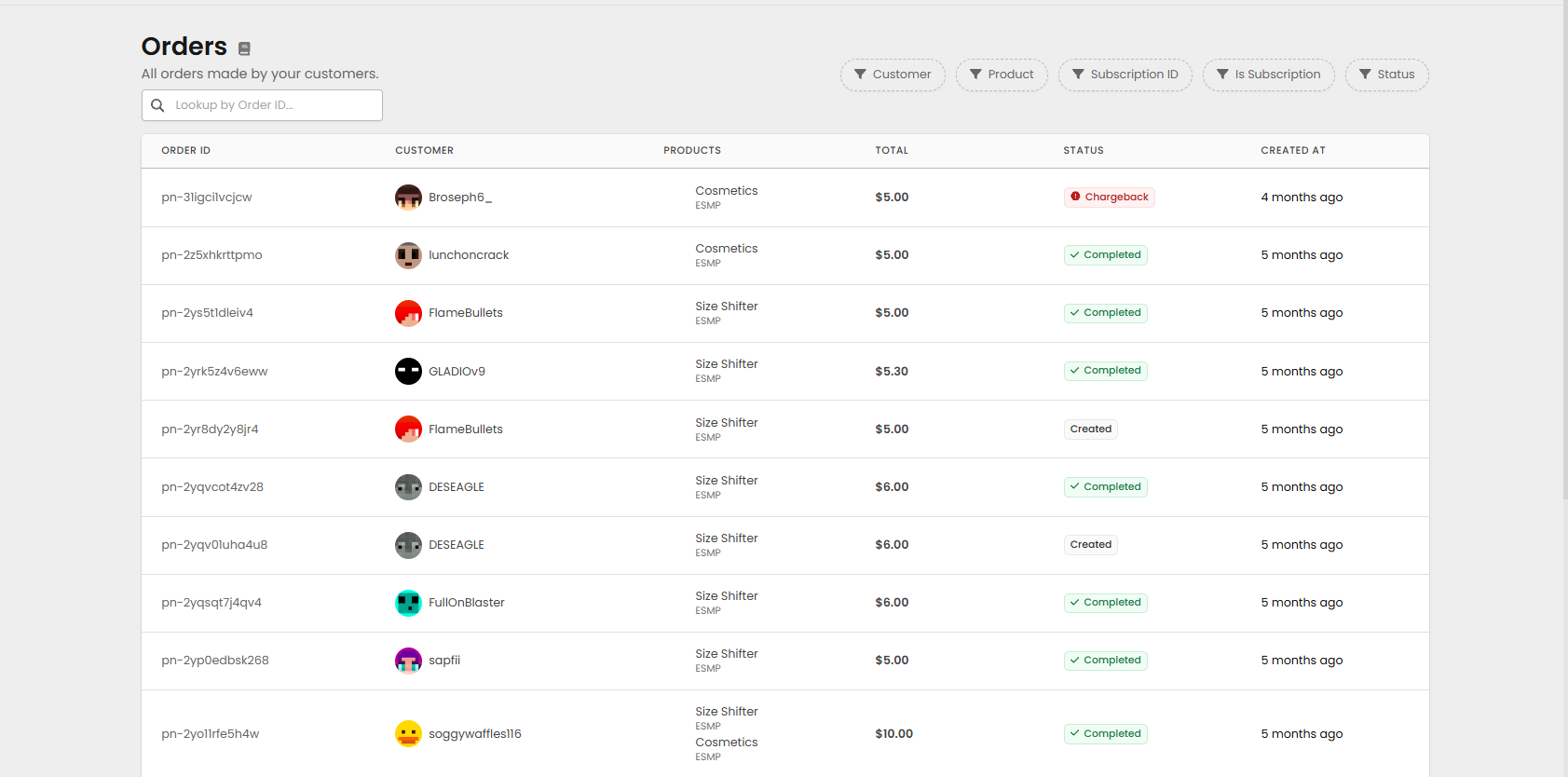Screen dimensions: 1568x777
Task: Click the docs book icon beside Orders
Action: click(x=244, y=48)
